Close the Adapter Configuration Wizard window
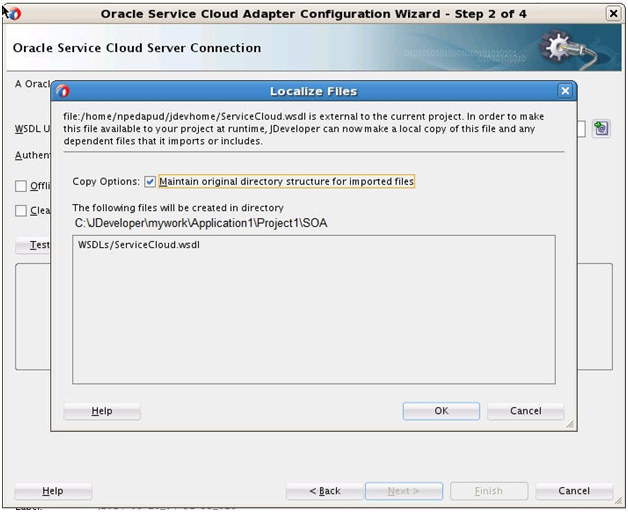This screenshot has width=628, height=512. click(x=613, y=14)
